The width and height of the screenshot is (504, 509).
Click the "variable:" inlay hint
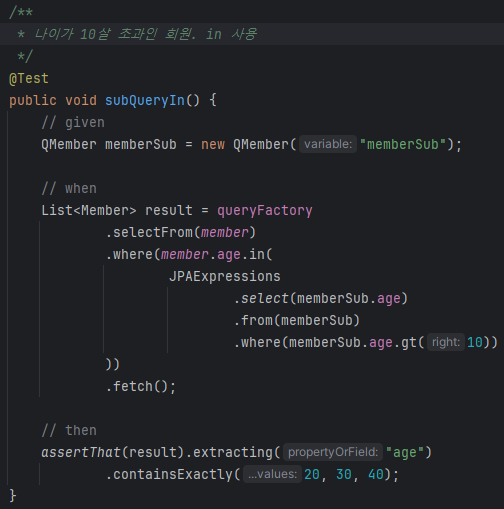[328, 144]
